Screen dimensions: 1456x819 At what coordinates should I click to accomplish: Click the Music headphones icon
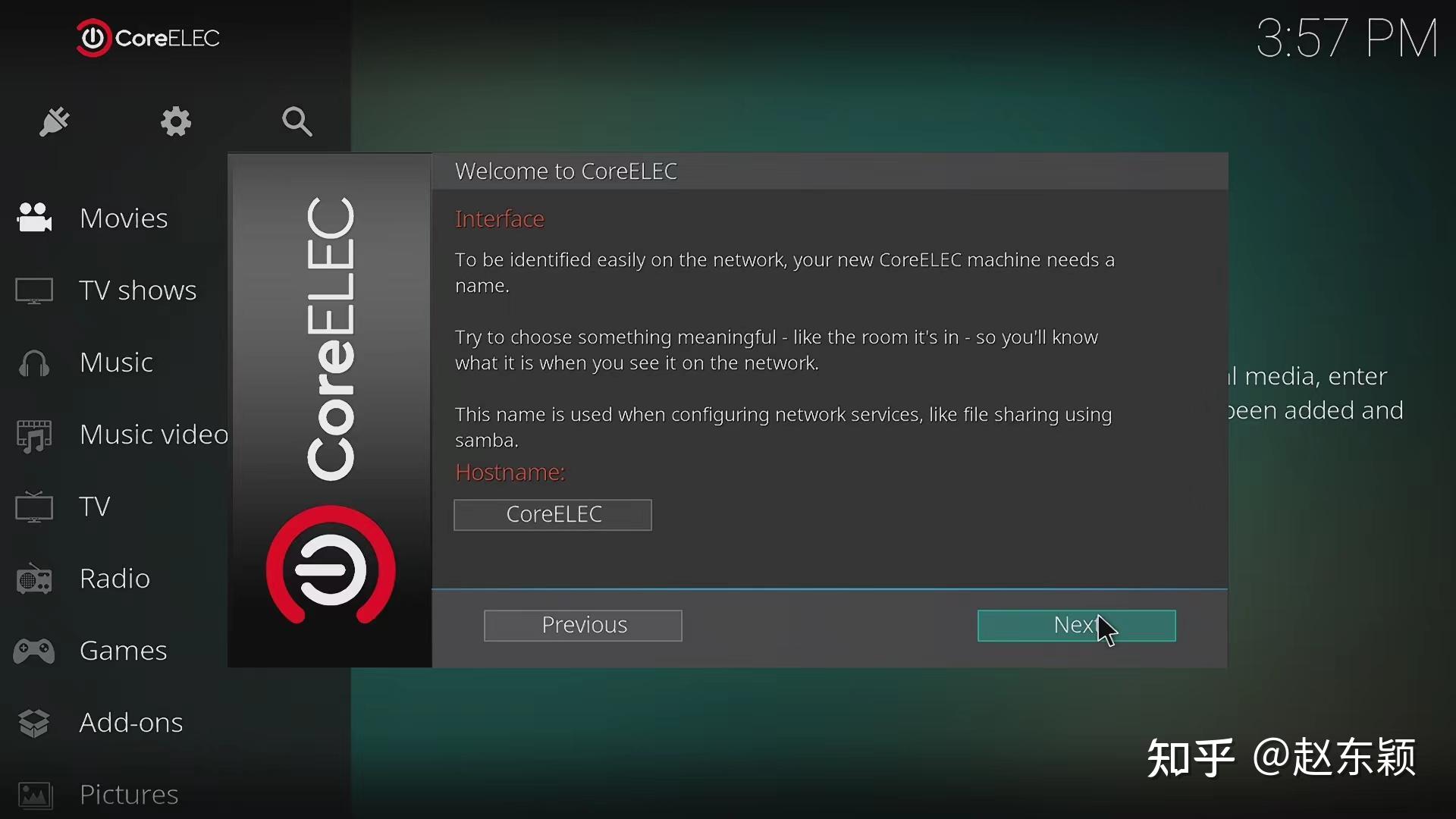34,363
